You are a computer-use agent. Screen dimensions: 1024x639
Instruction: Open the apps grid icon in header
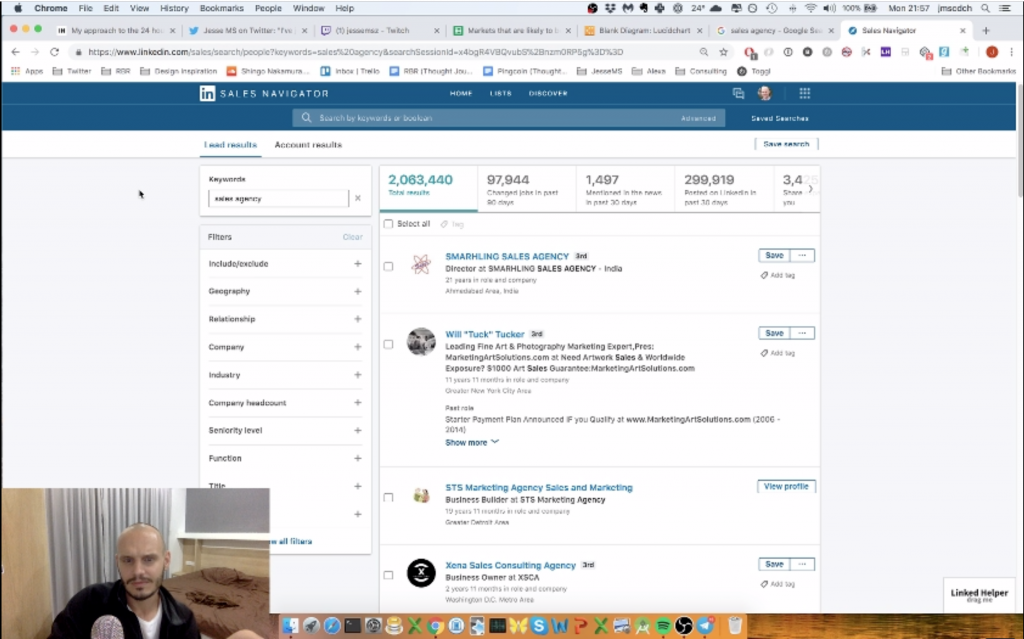click(804, 93)
